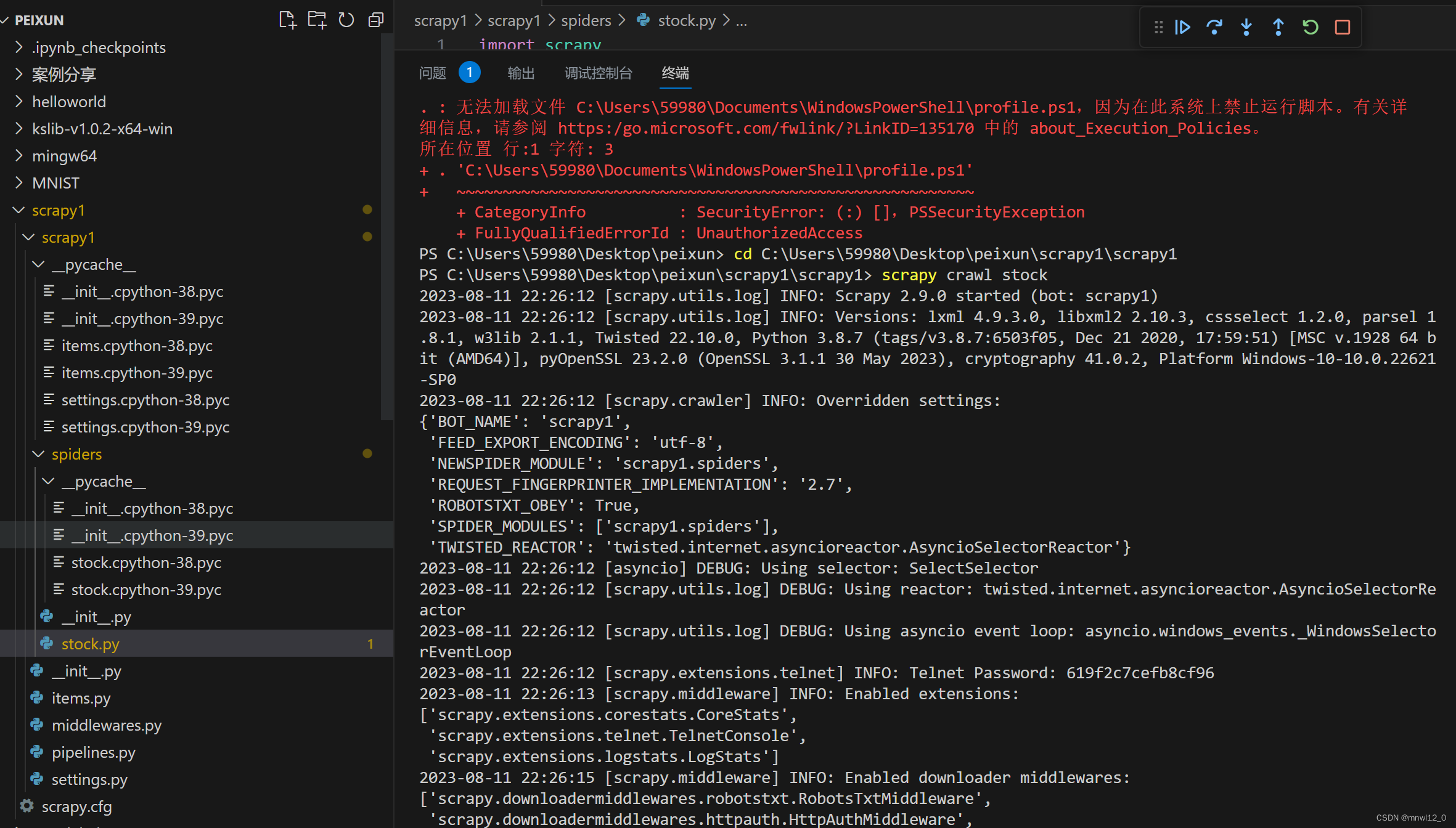
Task: Restart the debug session
Action: tap(1310, 27)
